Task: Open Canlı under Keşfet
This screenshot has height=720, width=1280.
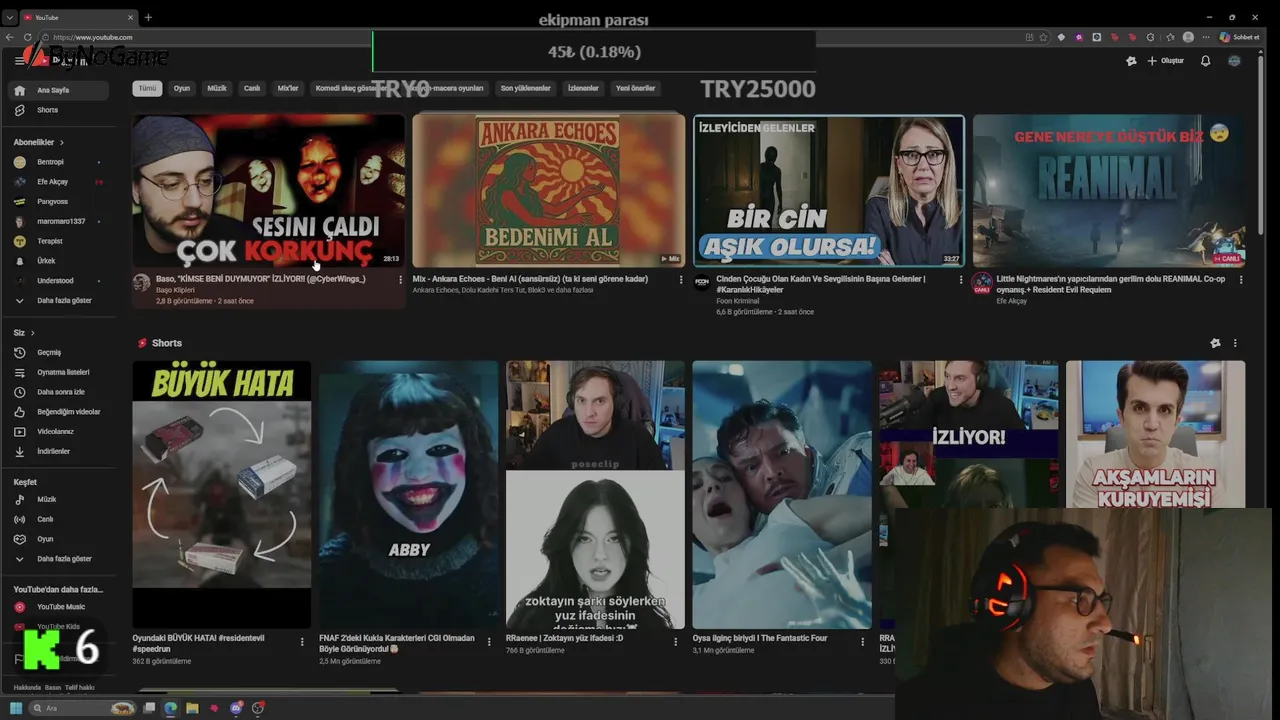Action: [x=58, y=519]
